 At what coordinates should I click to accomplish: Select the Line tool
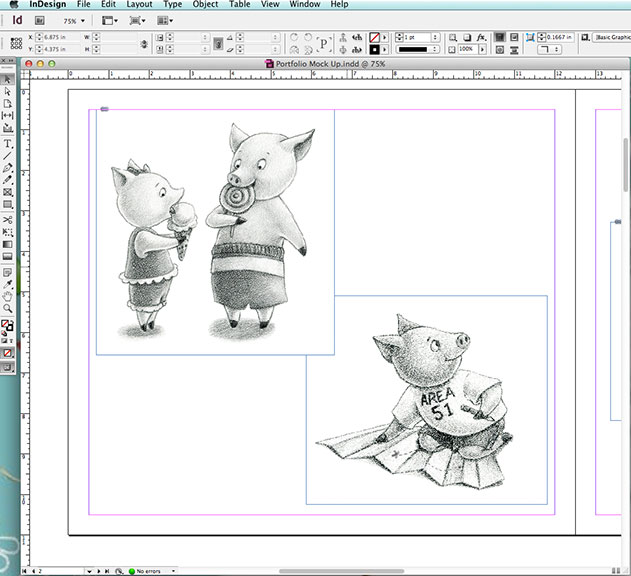pos(8,155)
